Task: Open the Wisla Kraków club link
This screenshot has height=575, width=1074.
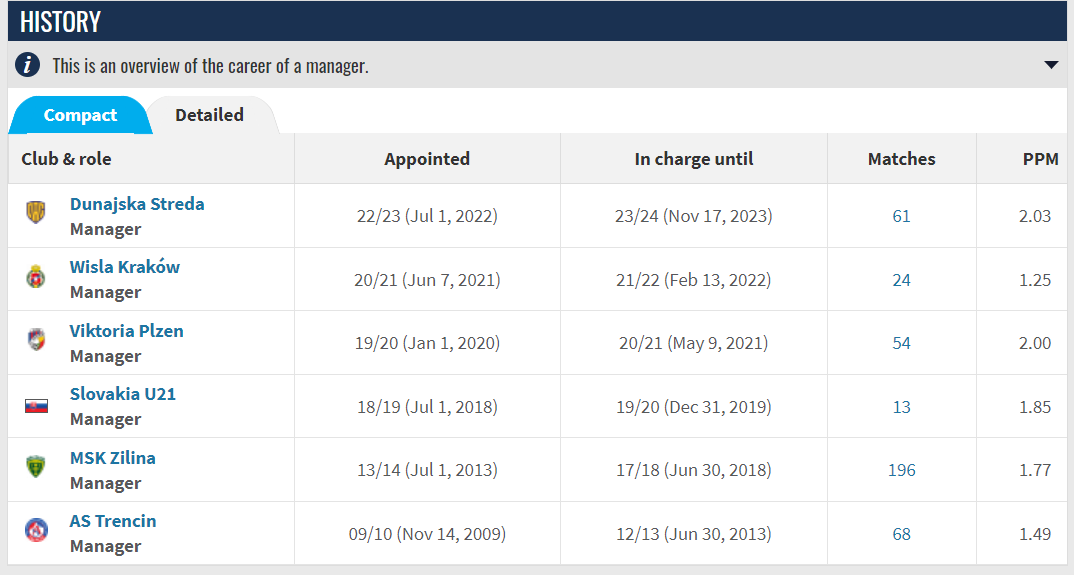Action: (x=125, y=267)
